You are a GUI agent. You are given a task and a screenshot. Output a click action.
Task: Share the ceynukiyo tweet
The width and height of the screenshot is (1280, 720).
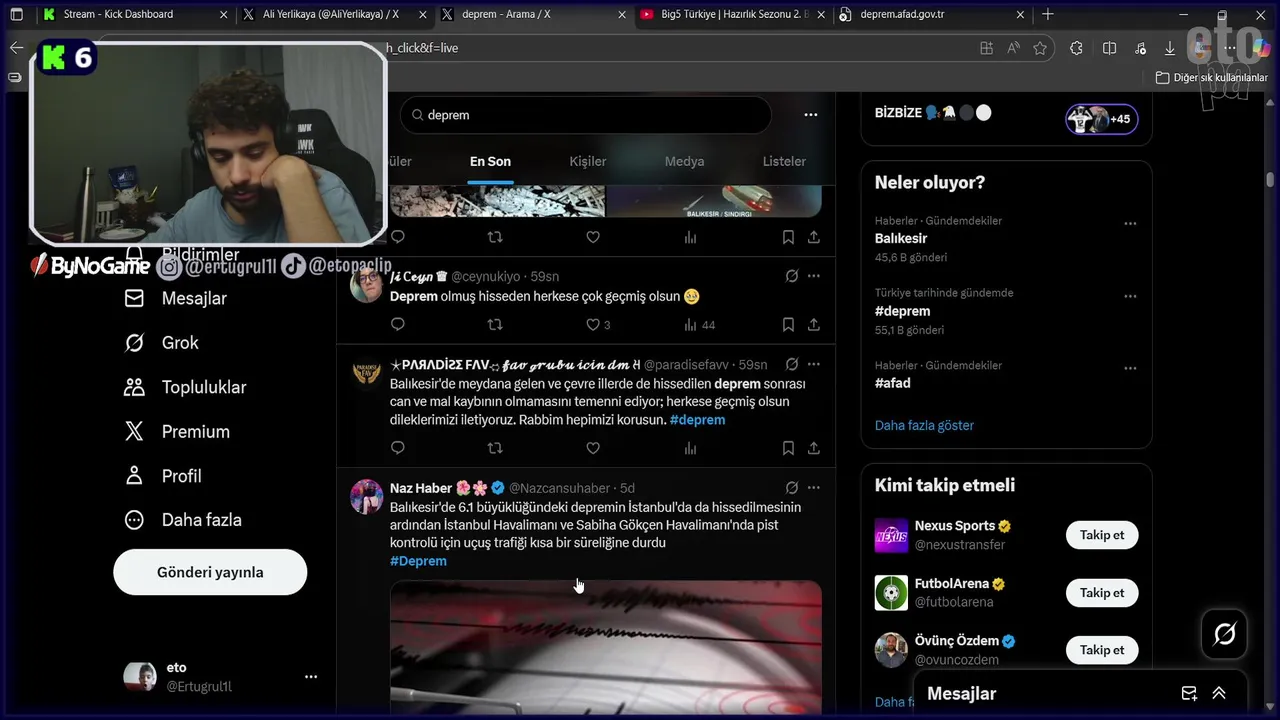click(x=814, y=324)
